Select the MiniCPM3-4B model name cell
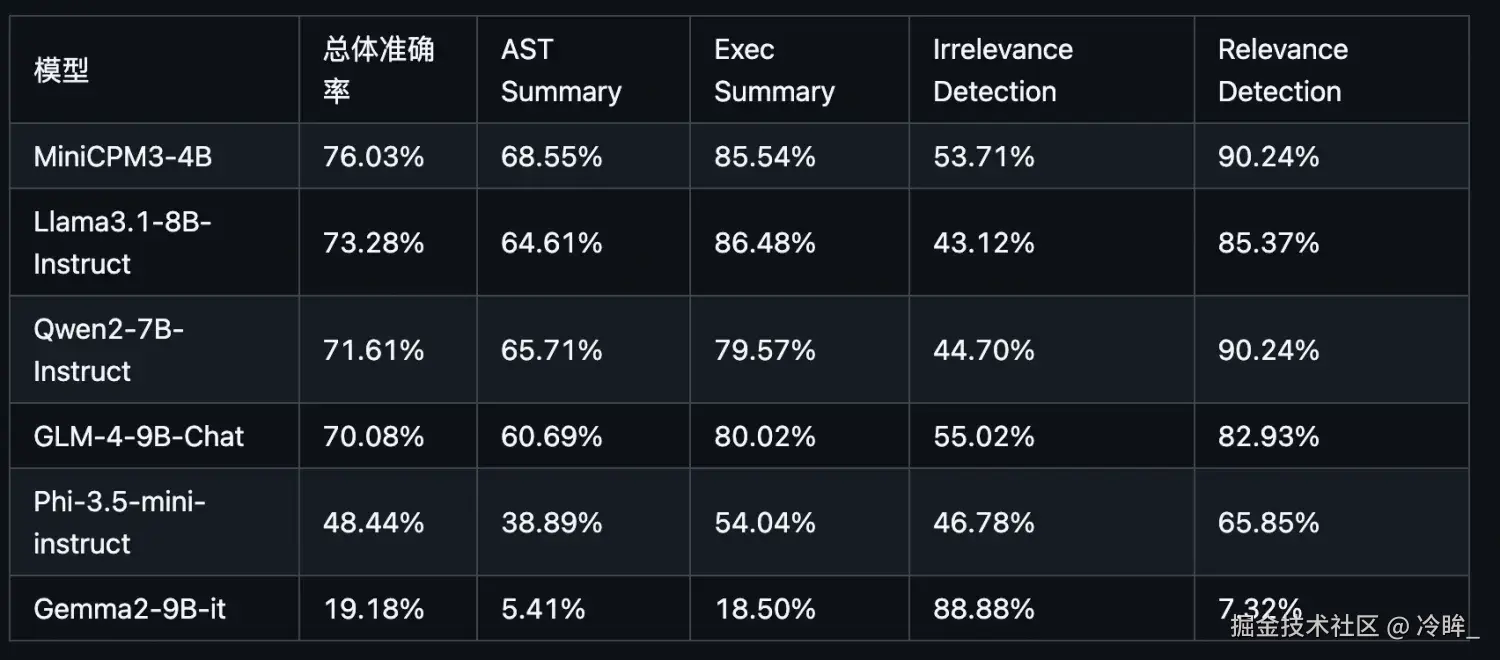Screen dimensions: 1500x660 (x=123, y=157)
